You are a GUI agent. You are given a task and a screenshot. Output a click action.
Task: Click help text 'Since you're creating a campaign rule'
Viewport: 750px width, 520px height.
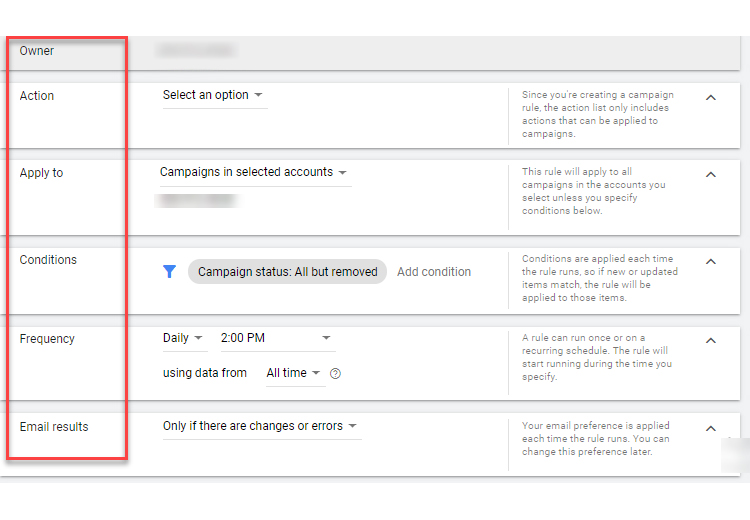pos(597,114)
